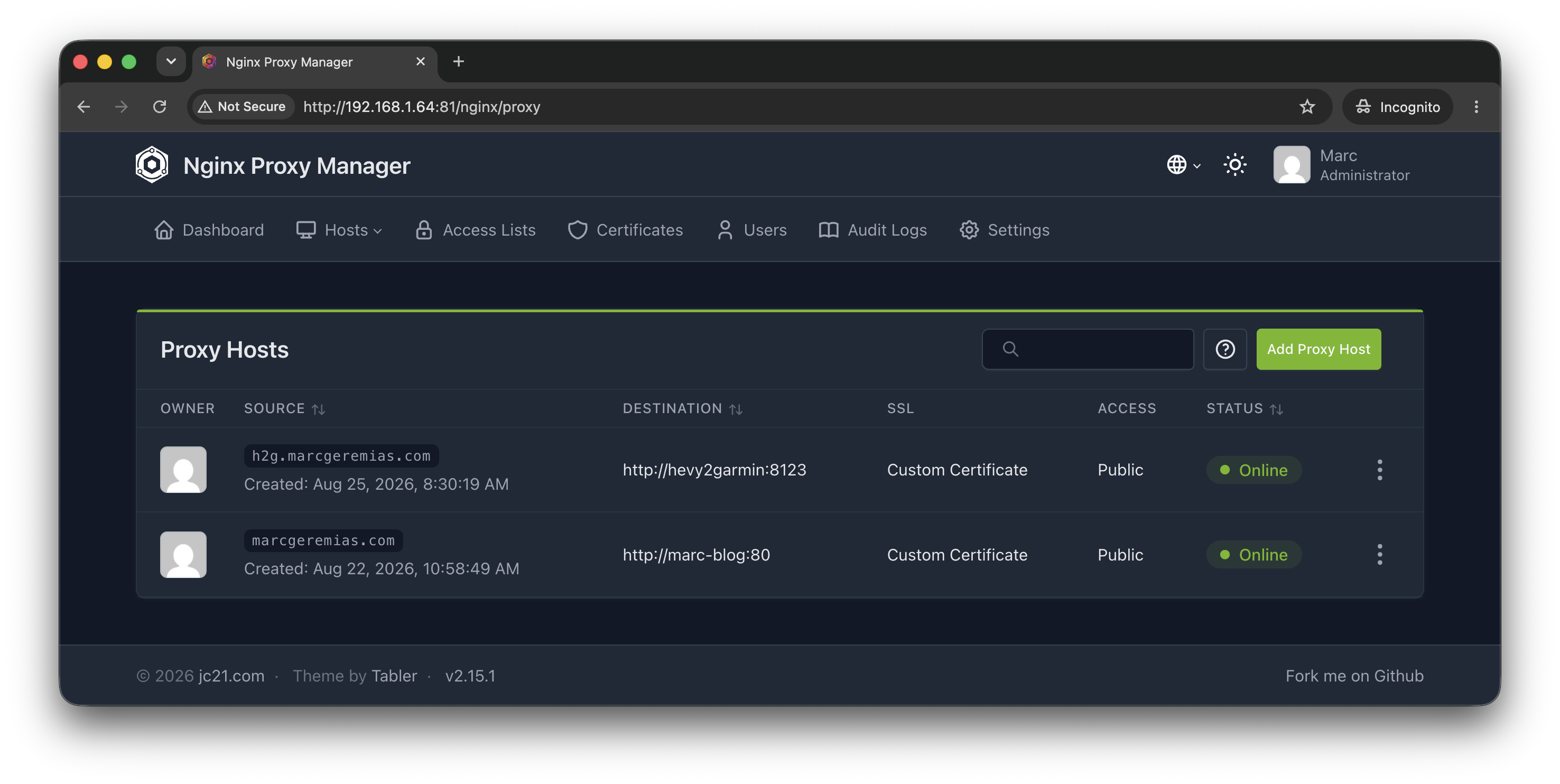The image size is (1560, 784).
Task: Open jc21.com footer link
Action: tap(231, 676)
